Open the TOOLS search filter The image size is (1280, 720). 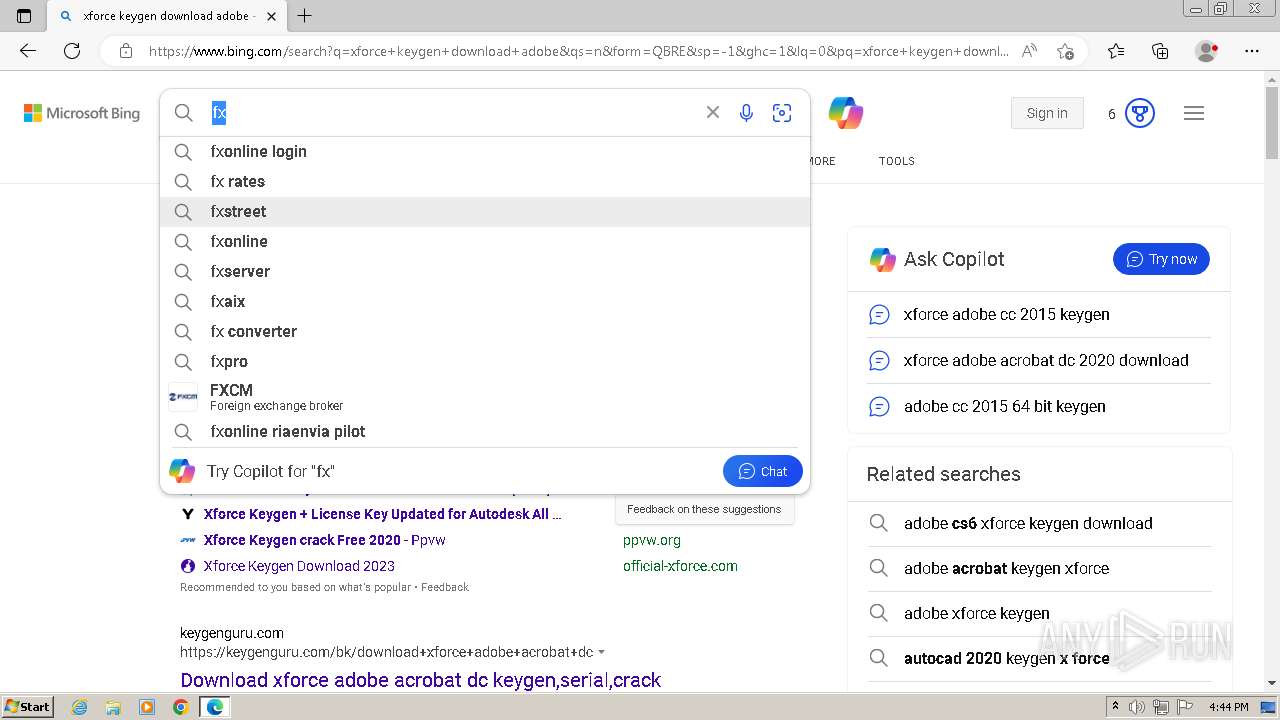pyautogui.click(x=897, y=161)
